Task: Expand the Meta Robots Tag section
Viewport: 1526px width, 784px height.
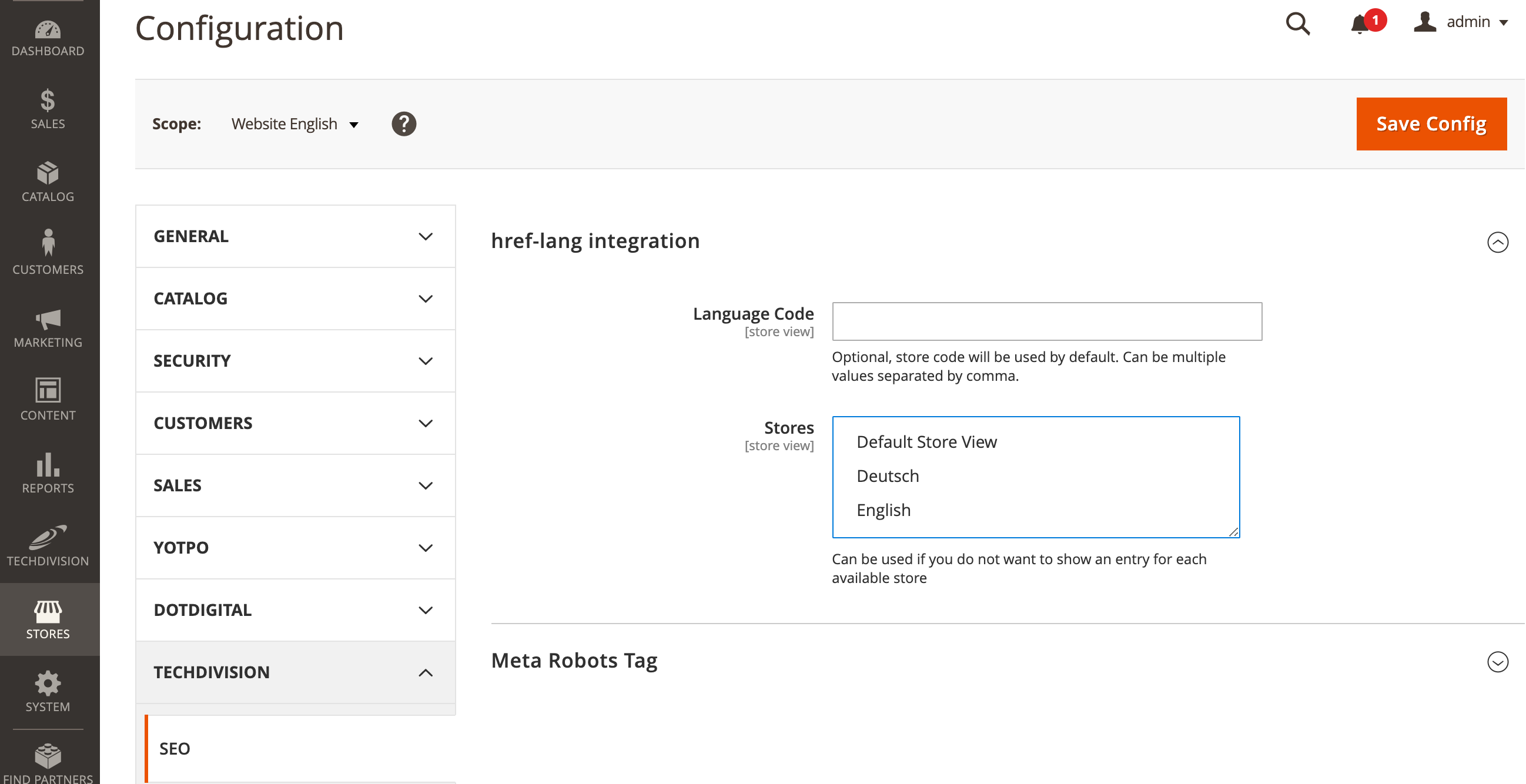Action: pyautogui.click(x=1497, y=661)
